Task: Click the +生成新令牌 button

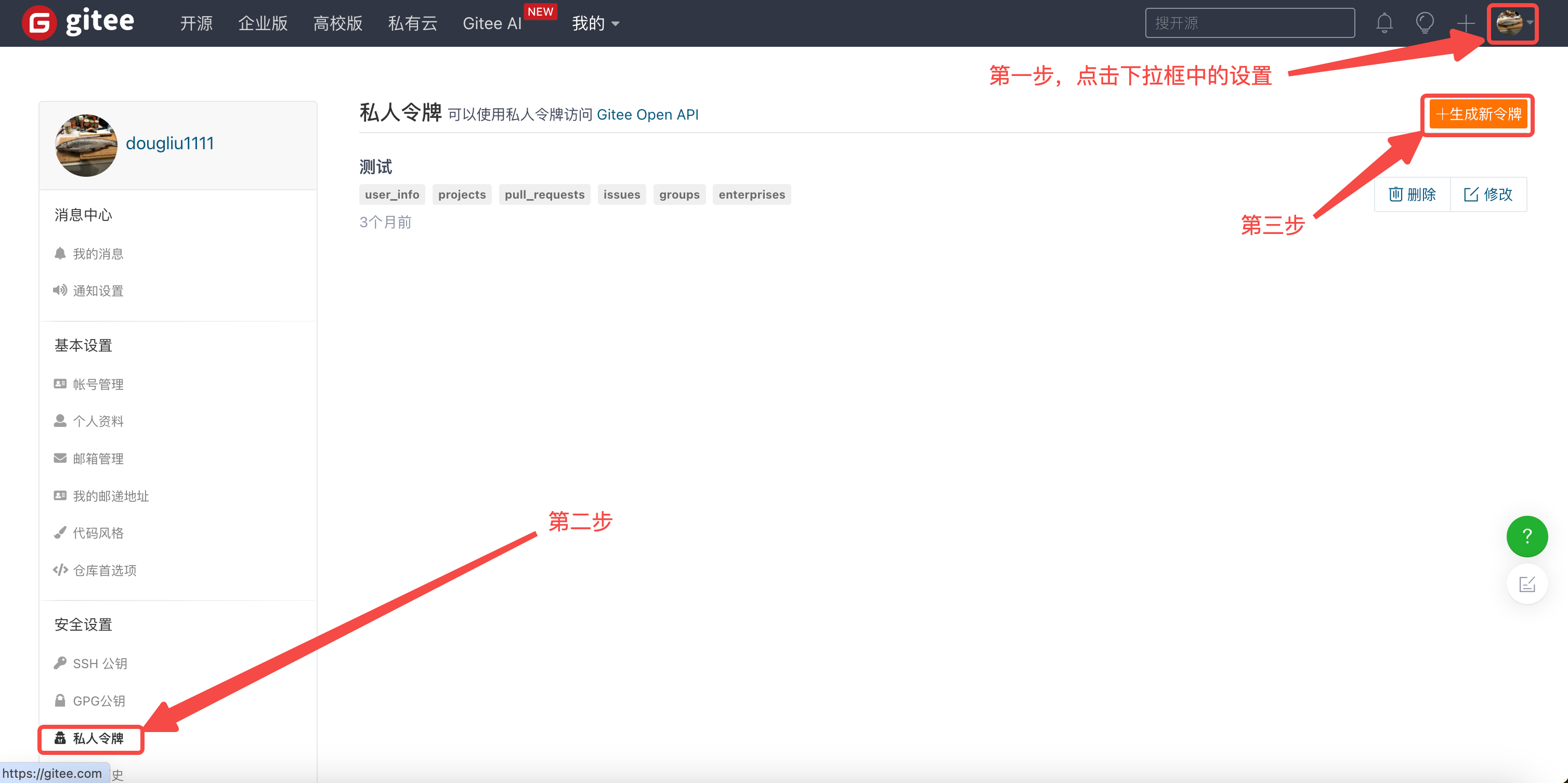Action: pyautogui.click(x=1479, y=114)
